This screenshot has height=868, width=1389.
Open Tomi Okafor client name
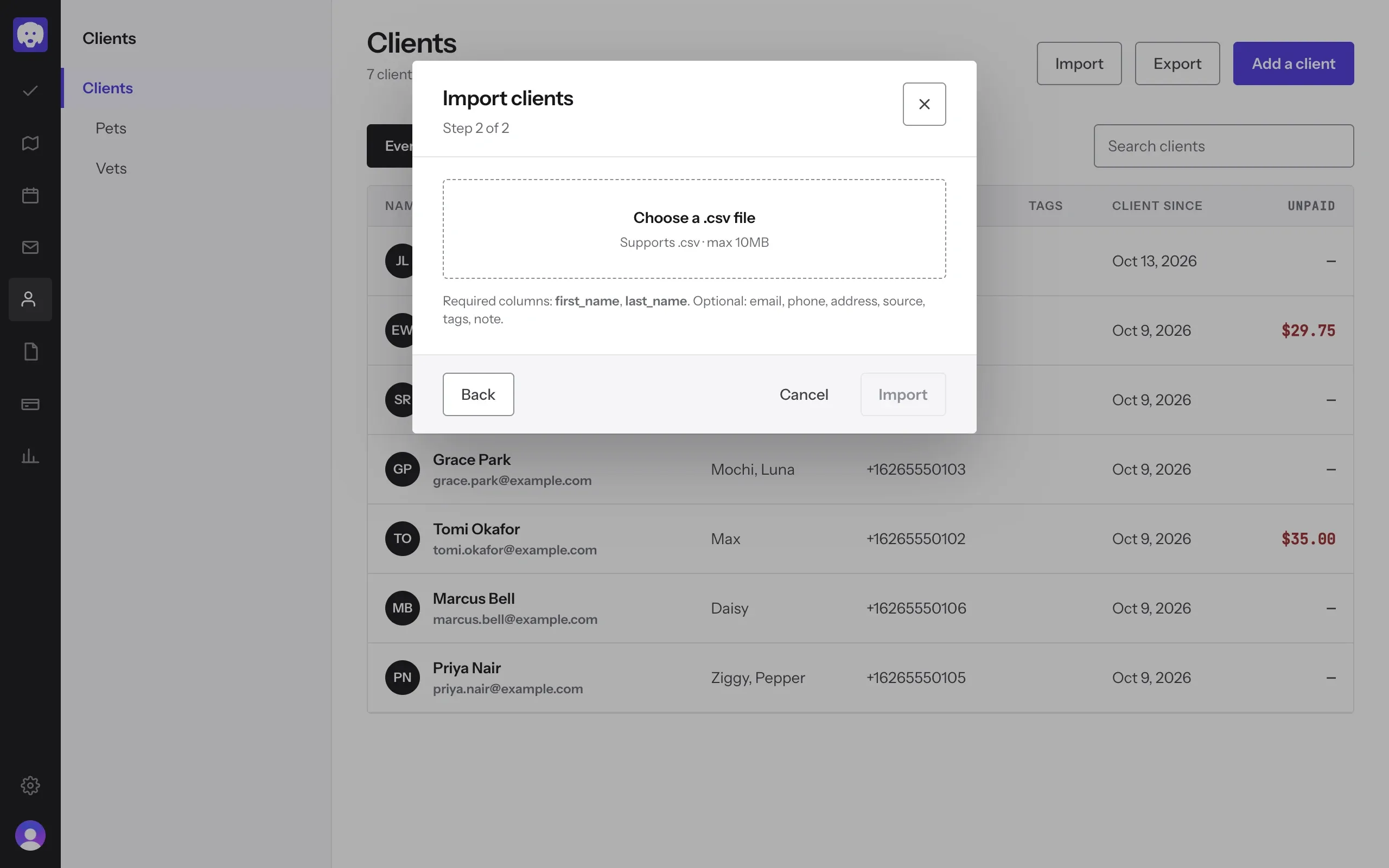(476, 529)
